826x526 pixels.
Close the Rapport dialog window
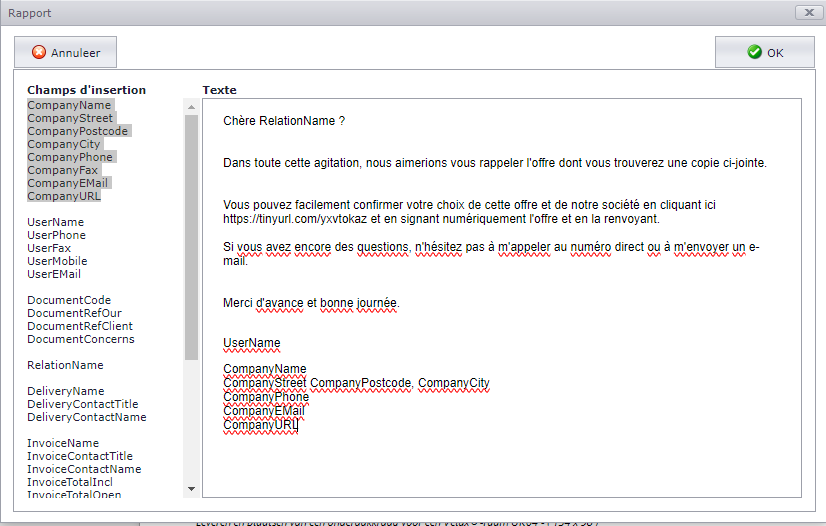coord(809,13)
